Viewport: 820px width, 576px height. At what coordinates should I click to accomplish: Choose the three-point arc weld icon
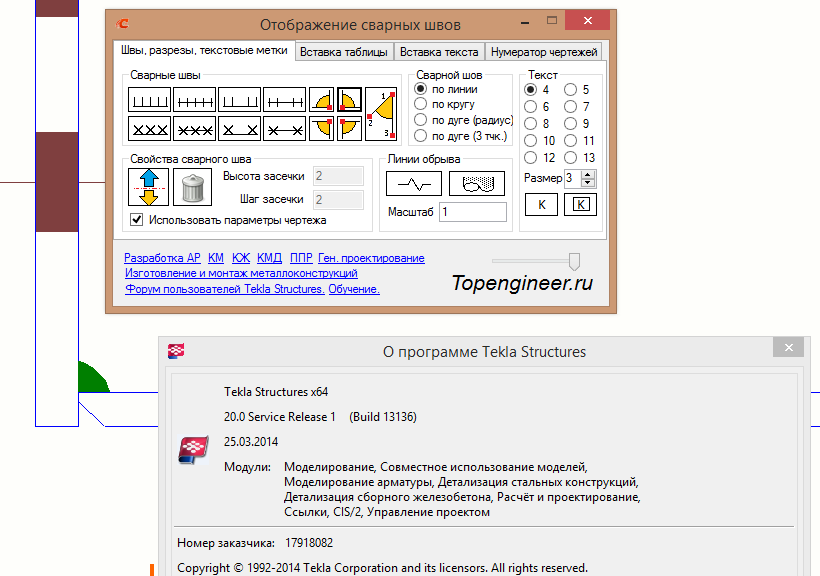click(x=381, y=114)
